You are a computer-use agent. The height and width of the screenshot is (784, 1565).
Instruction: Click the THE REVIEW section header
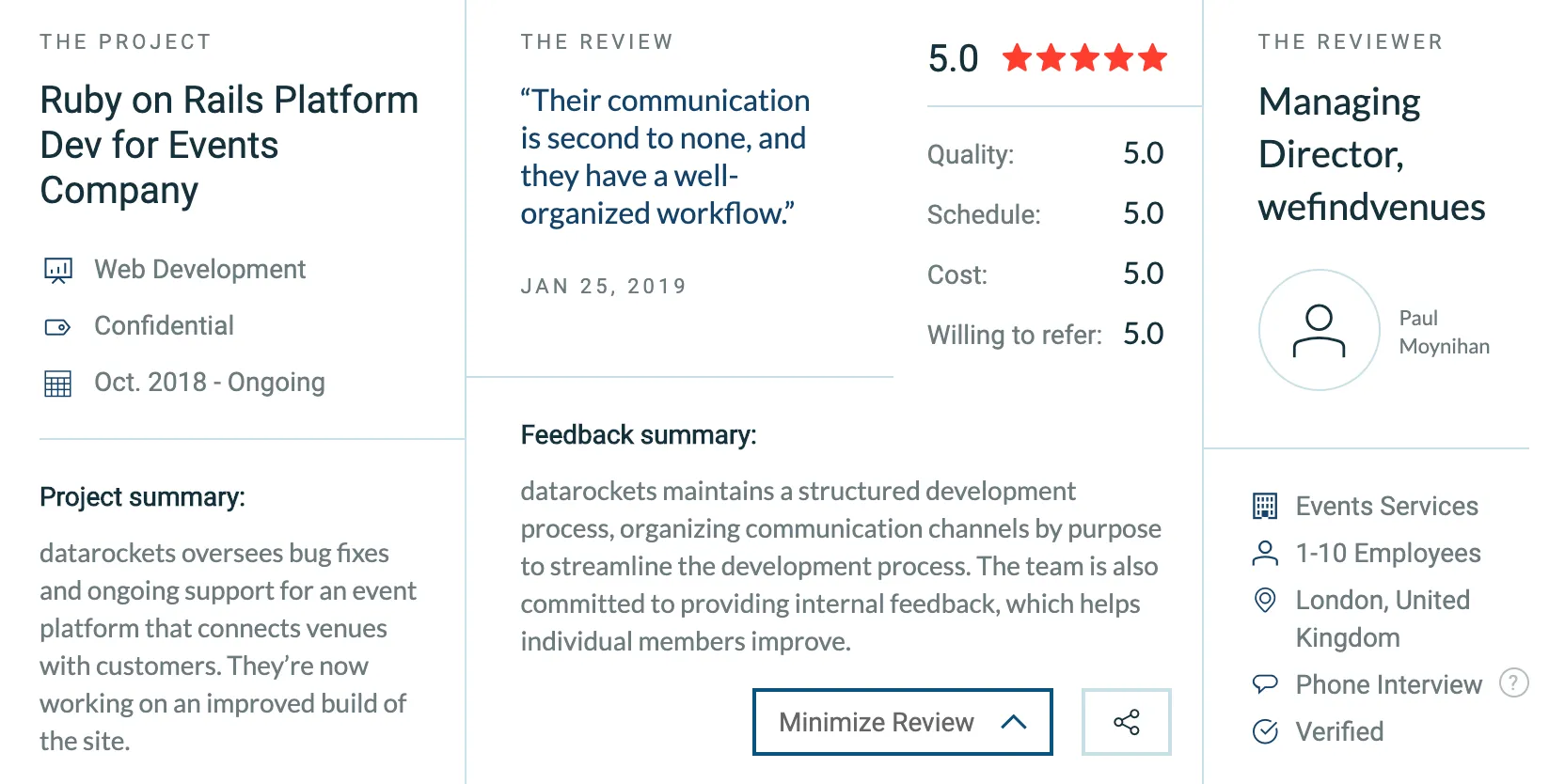(597, 41)
